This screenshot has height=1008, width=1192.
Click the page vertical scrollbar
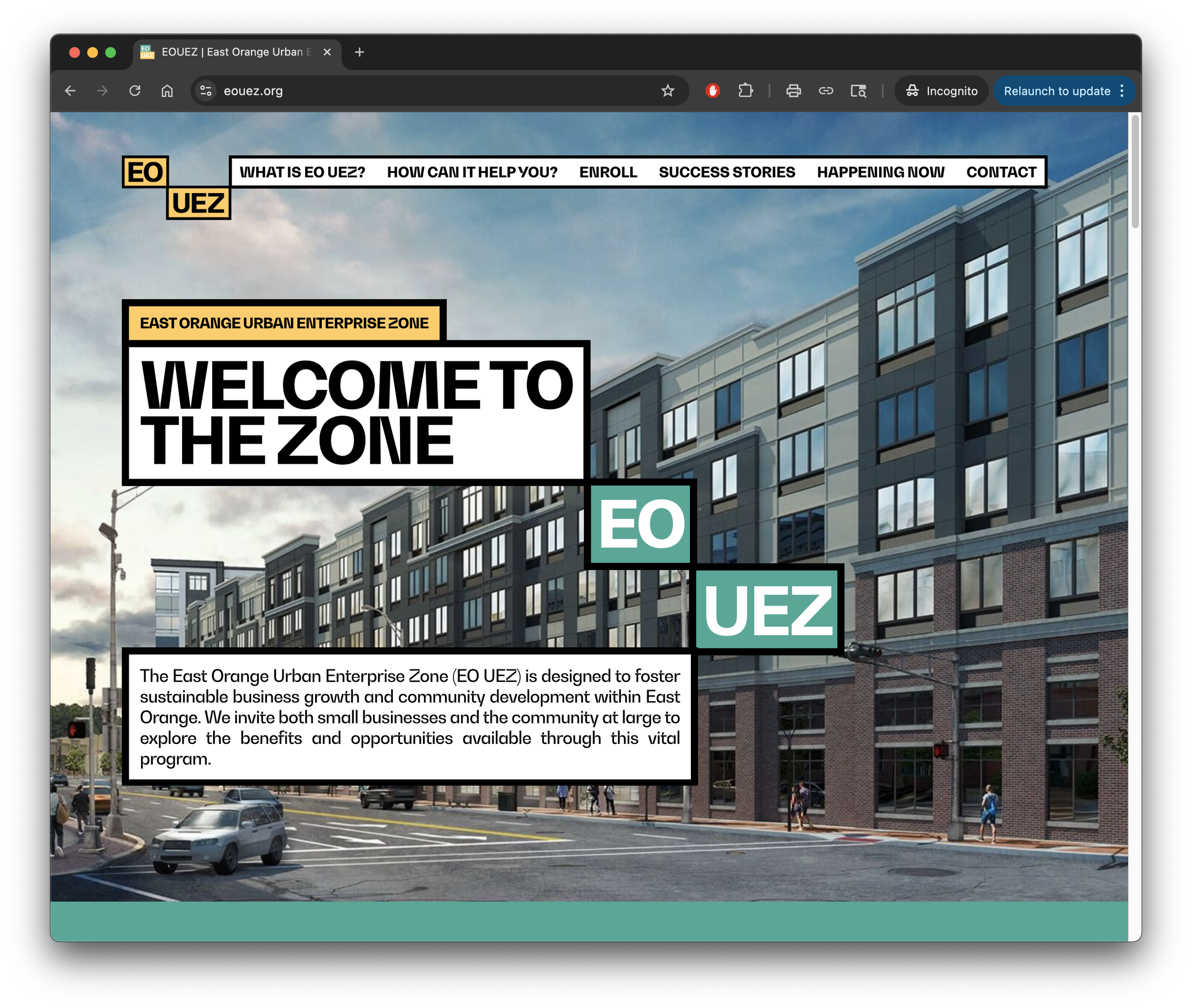point(1135,172)
